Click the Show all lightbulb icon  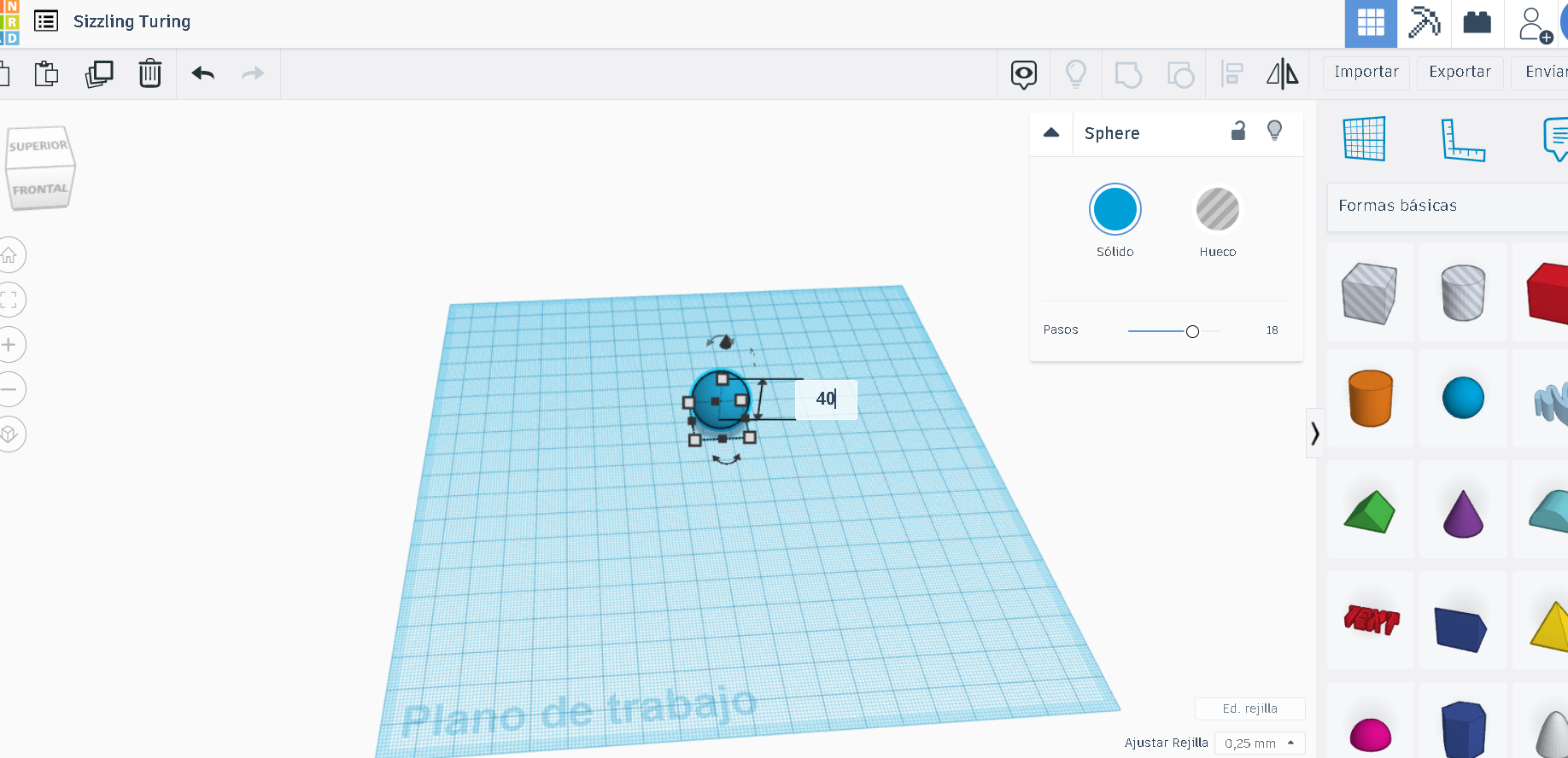1076,74
